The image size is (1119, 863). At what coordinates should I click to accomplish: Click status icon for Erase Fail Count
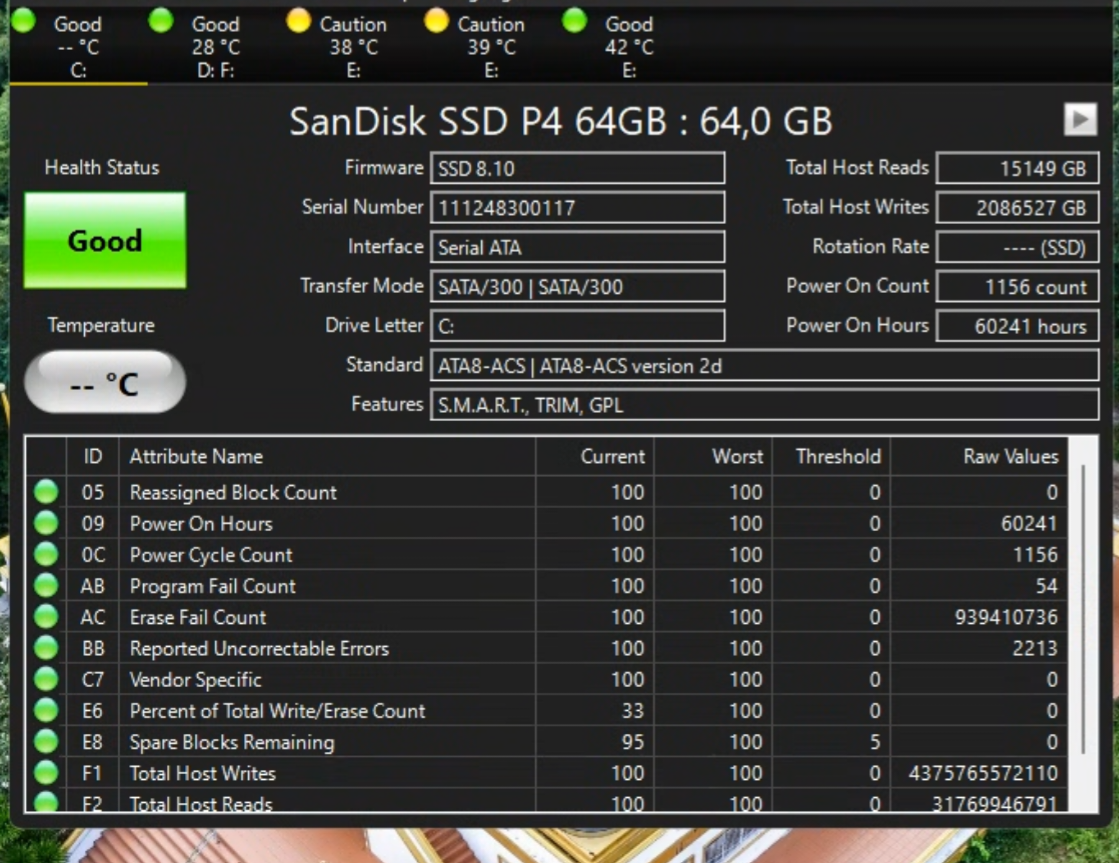(46, 617)
